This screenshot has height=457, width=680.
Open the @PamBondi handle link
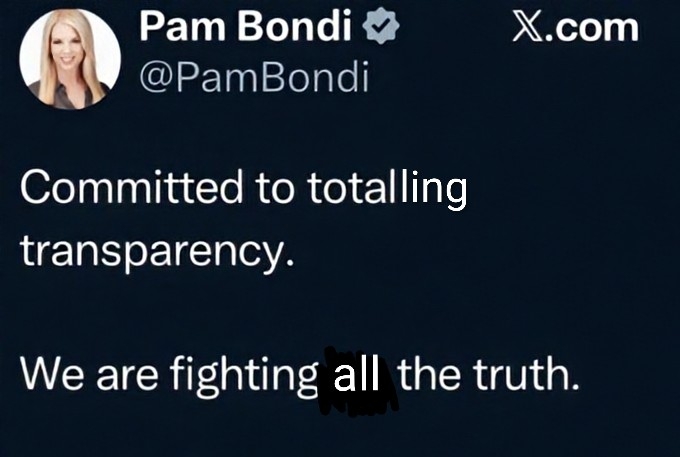point(253,78)
